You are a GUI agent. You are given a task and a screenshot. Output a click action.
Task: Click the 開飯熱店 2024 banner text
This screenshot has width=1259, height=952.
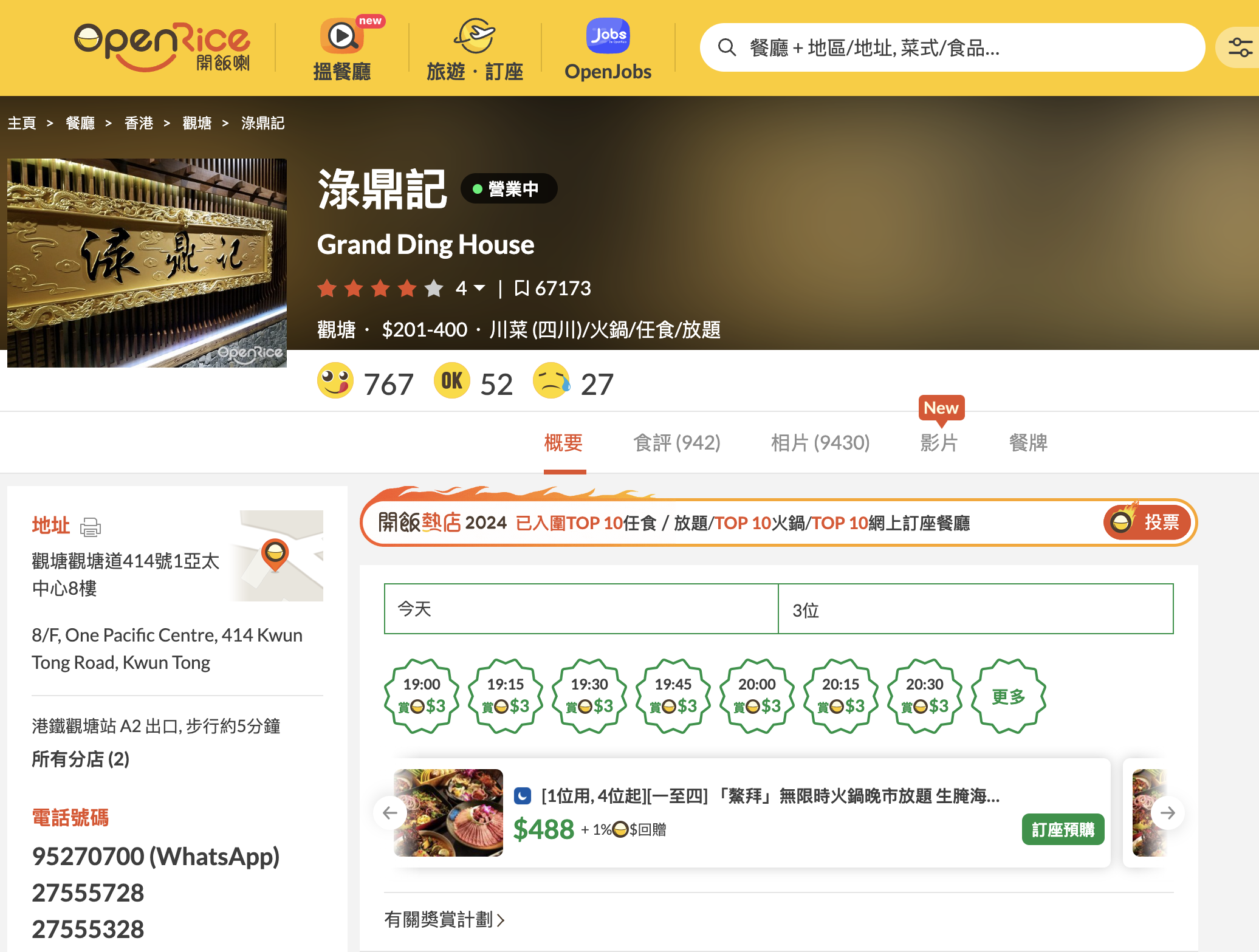point(442,522)
